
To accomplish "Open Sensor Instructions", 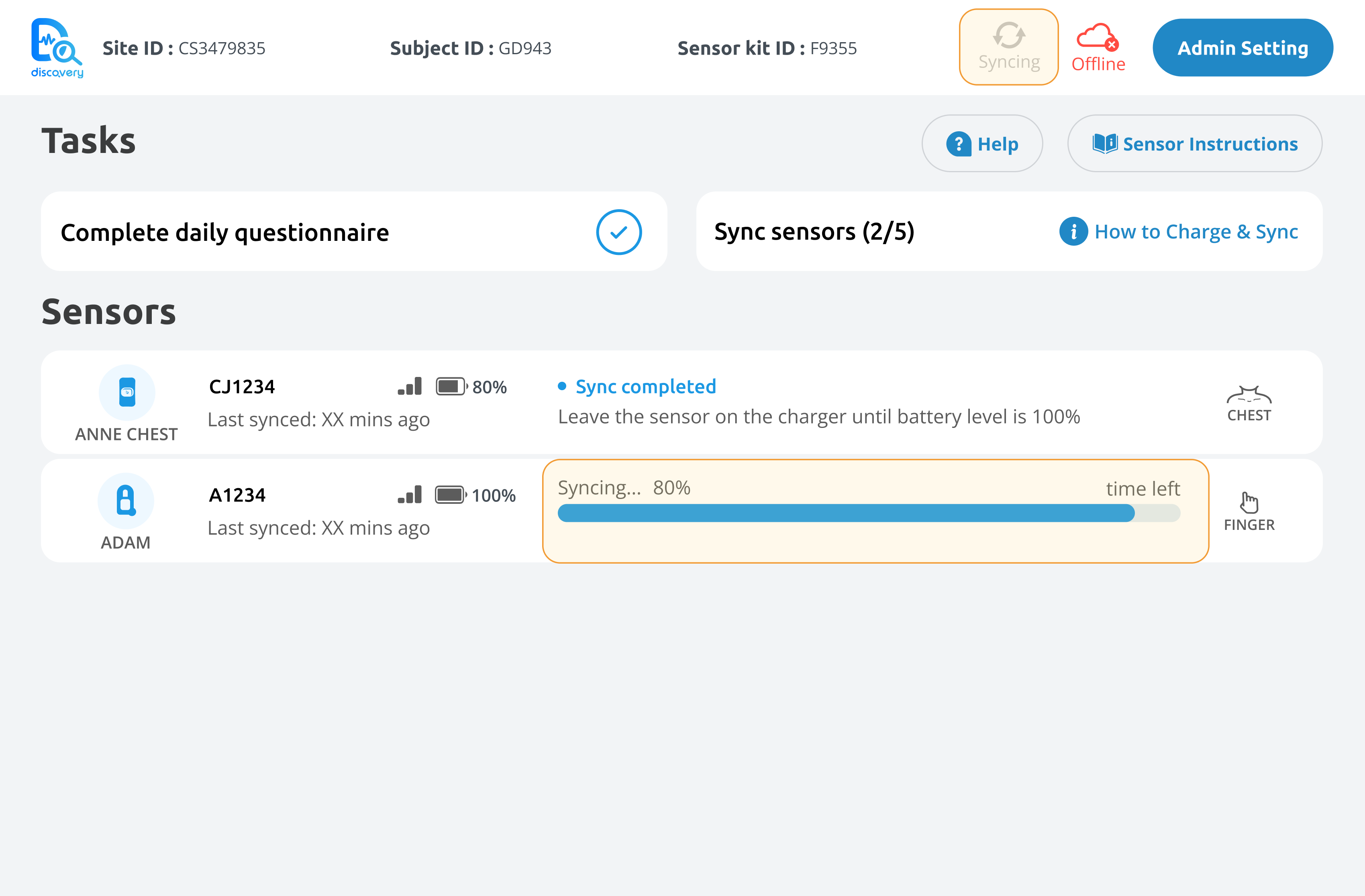I will click(x=1195, y=143).
